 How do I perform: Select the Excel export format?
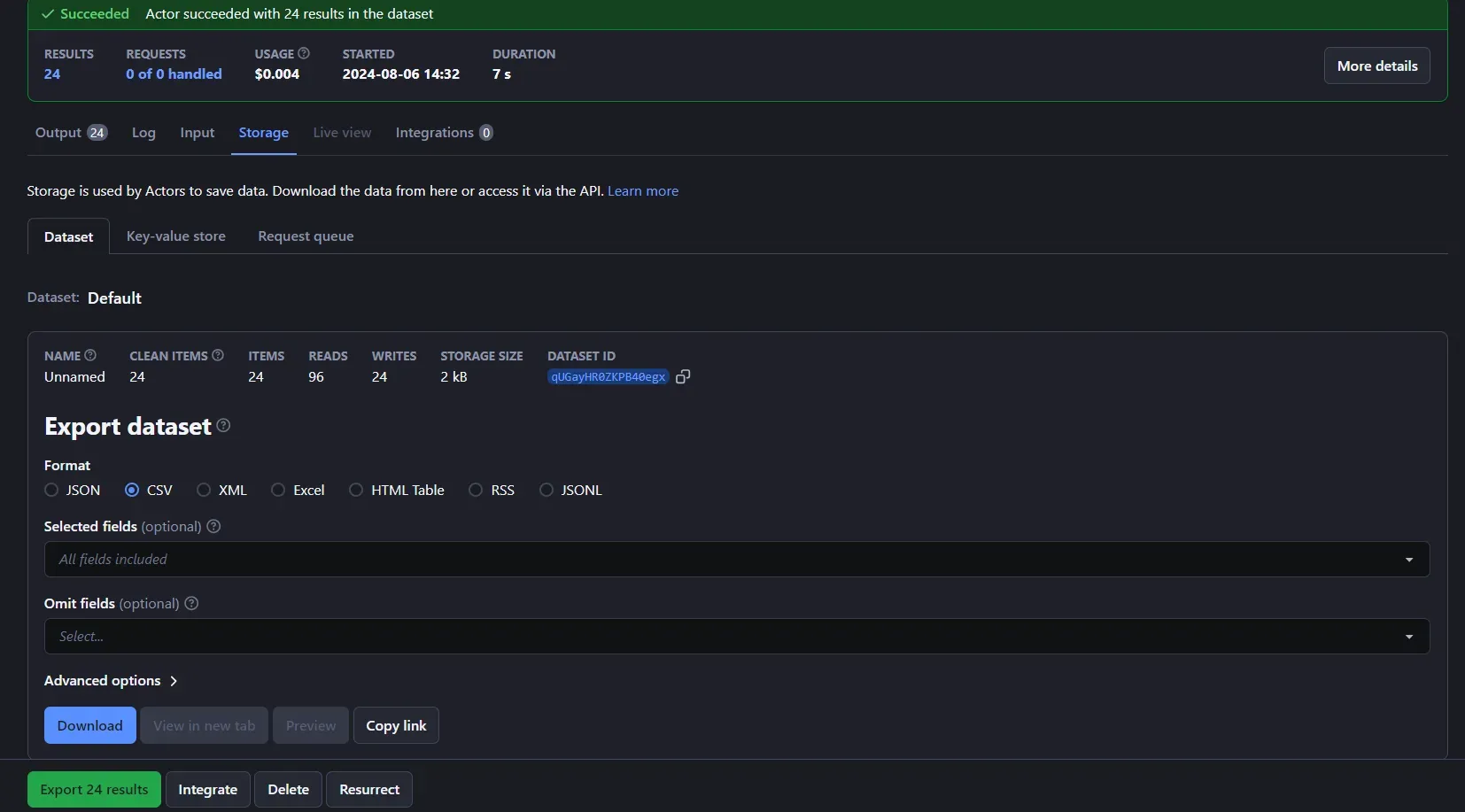(277, 490)
